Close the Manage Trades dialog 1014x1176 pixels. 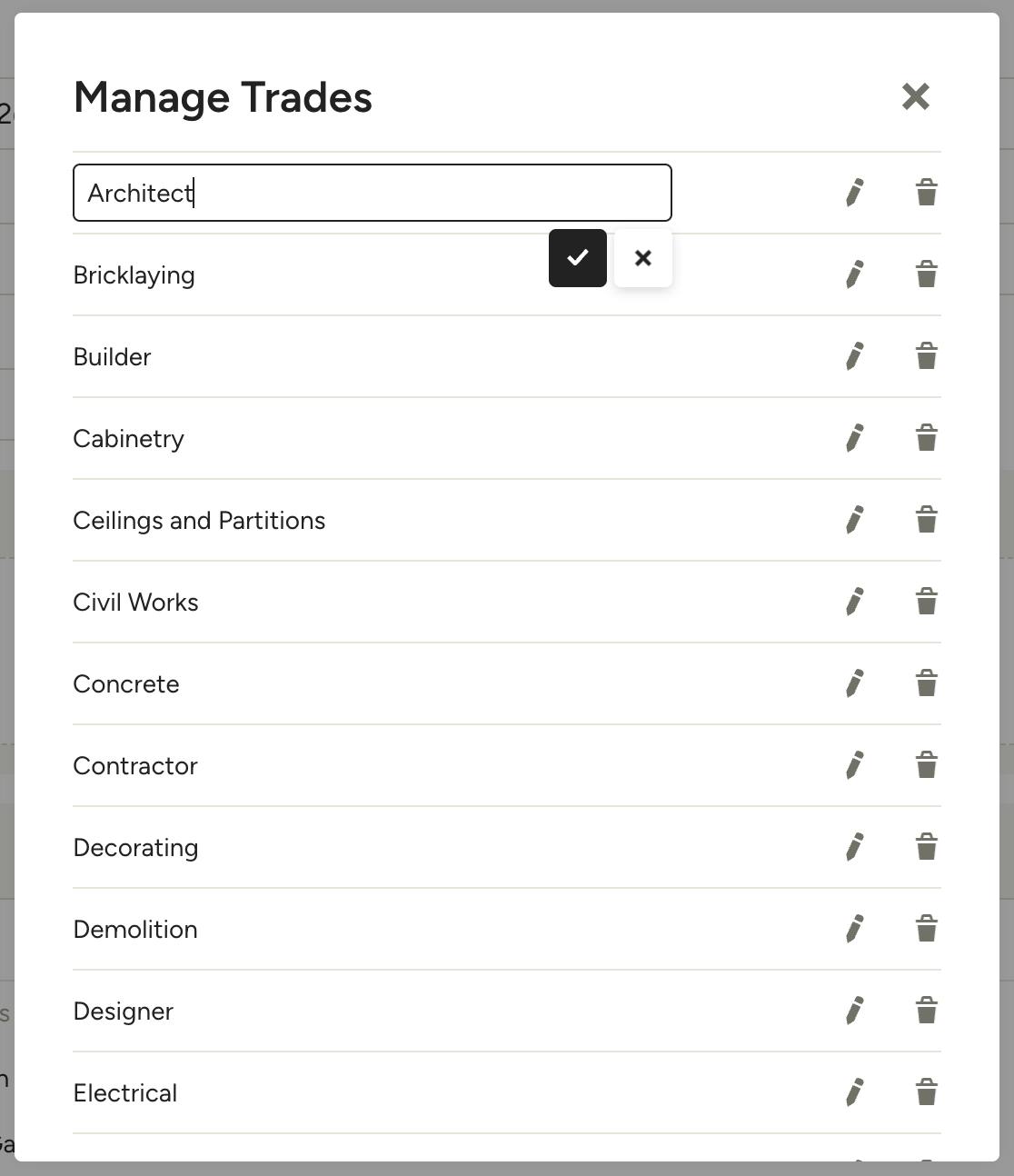[x=916, y=96]
